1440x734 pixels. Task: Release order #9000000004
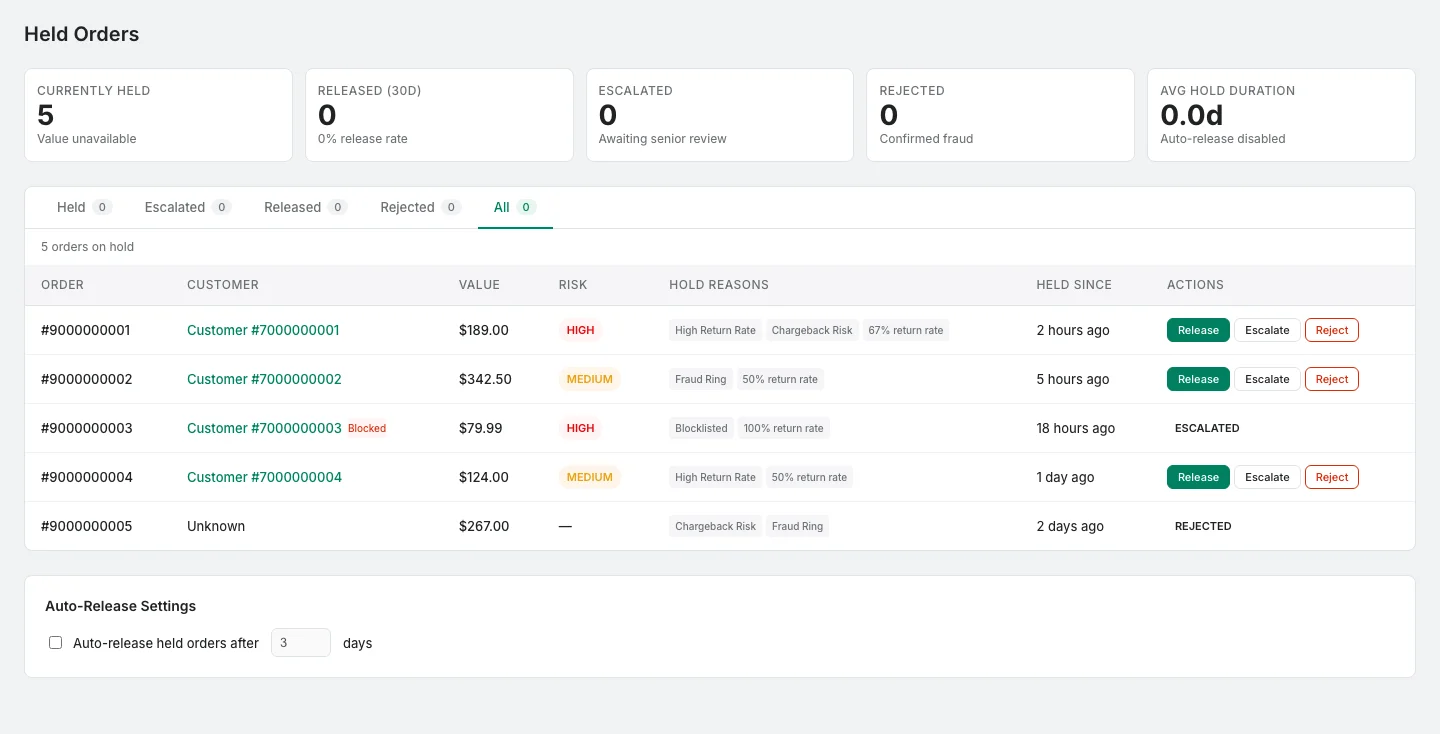(x=1197, y=477)
